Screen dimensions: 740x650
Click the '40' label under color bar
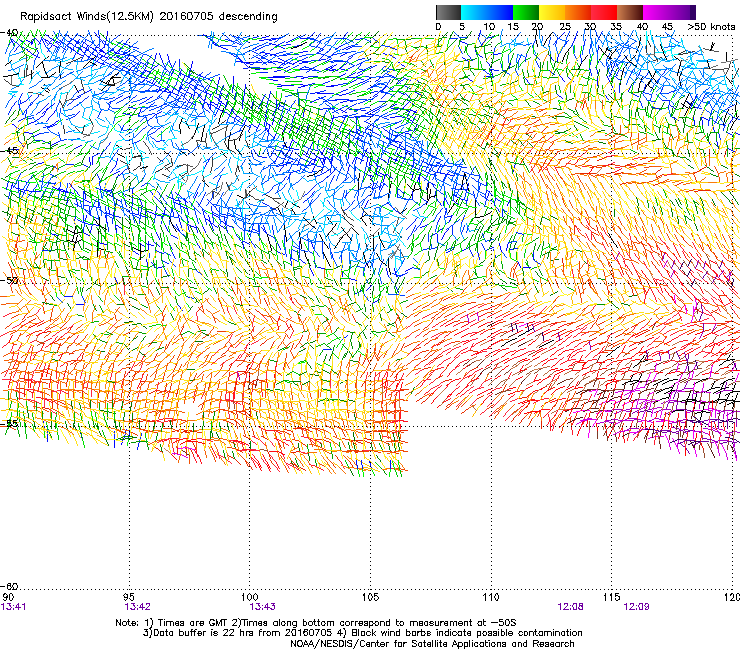pos(642,27)
